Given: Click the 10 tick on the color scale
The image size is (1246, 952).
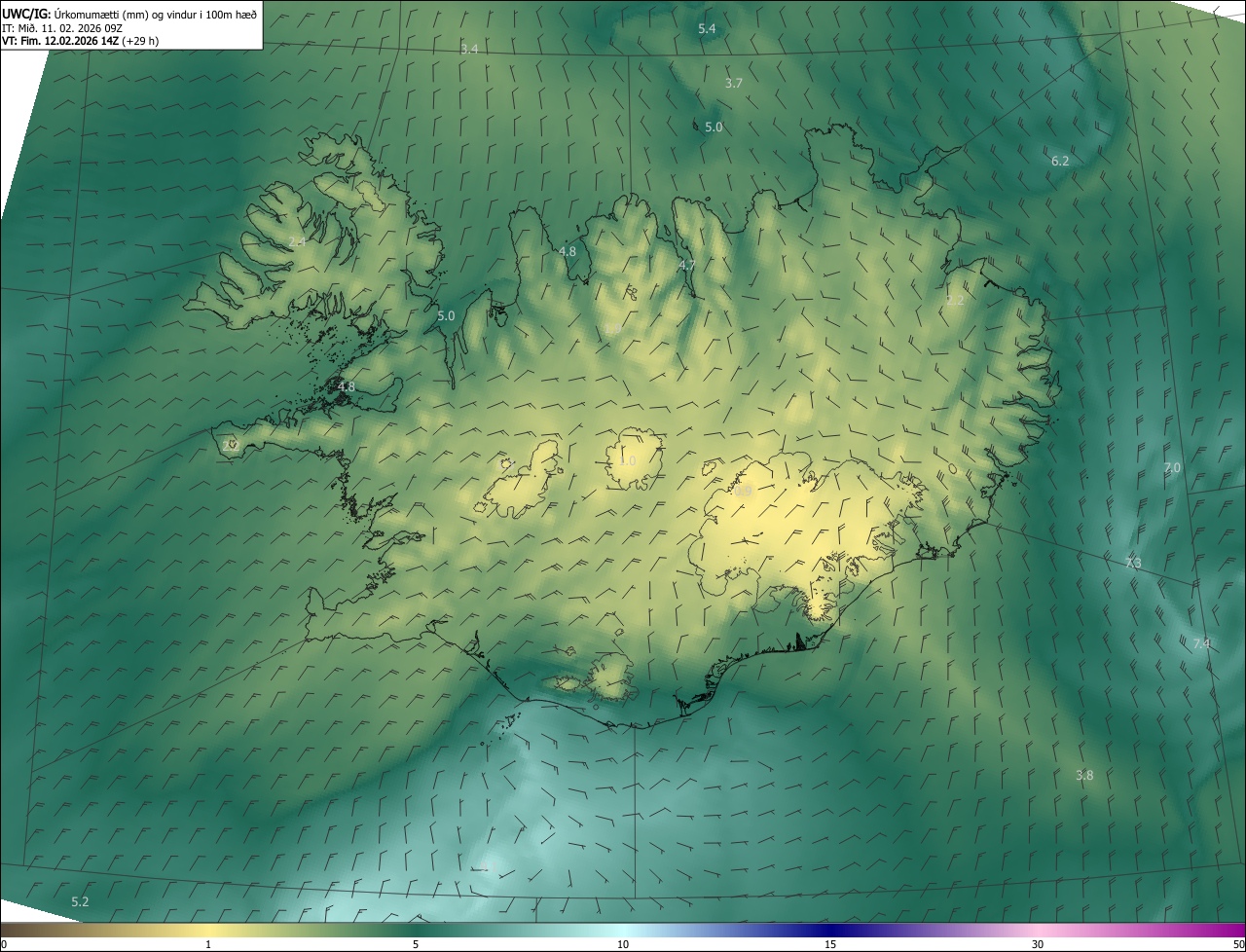Looking at the screenshot, I should pyautogui.click(x=623, y=944).
